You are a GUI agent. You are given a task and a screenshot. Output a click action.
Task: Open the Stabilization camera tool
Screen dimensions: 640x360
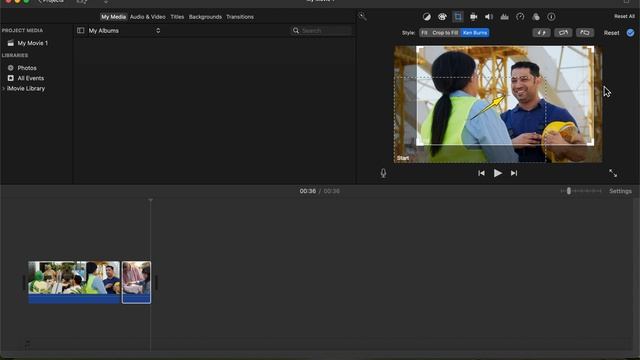point(473,17)
